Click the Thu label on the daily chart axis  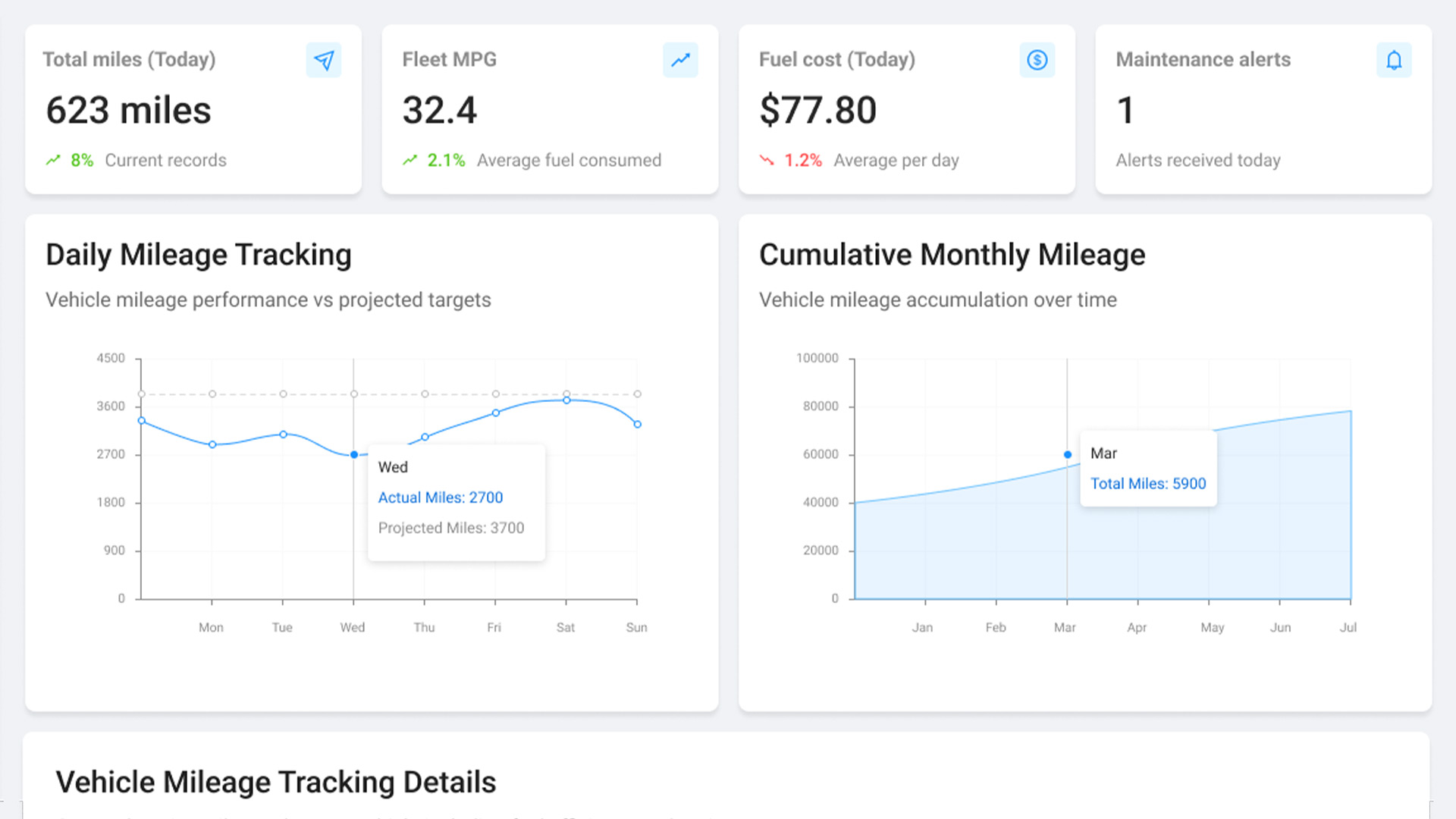[424, 627]
